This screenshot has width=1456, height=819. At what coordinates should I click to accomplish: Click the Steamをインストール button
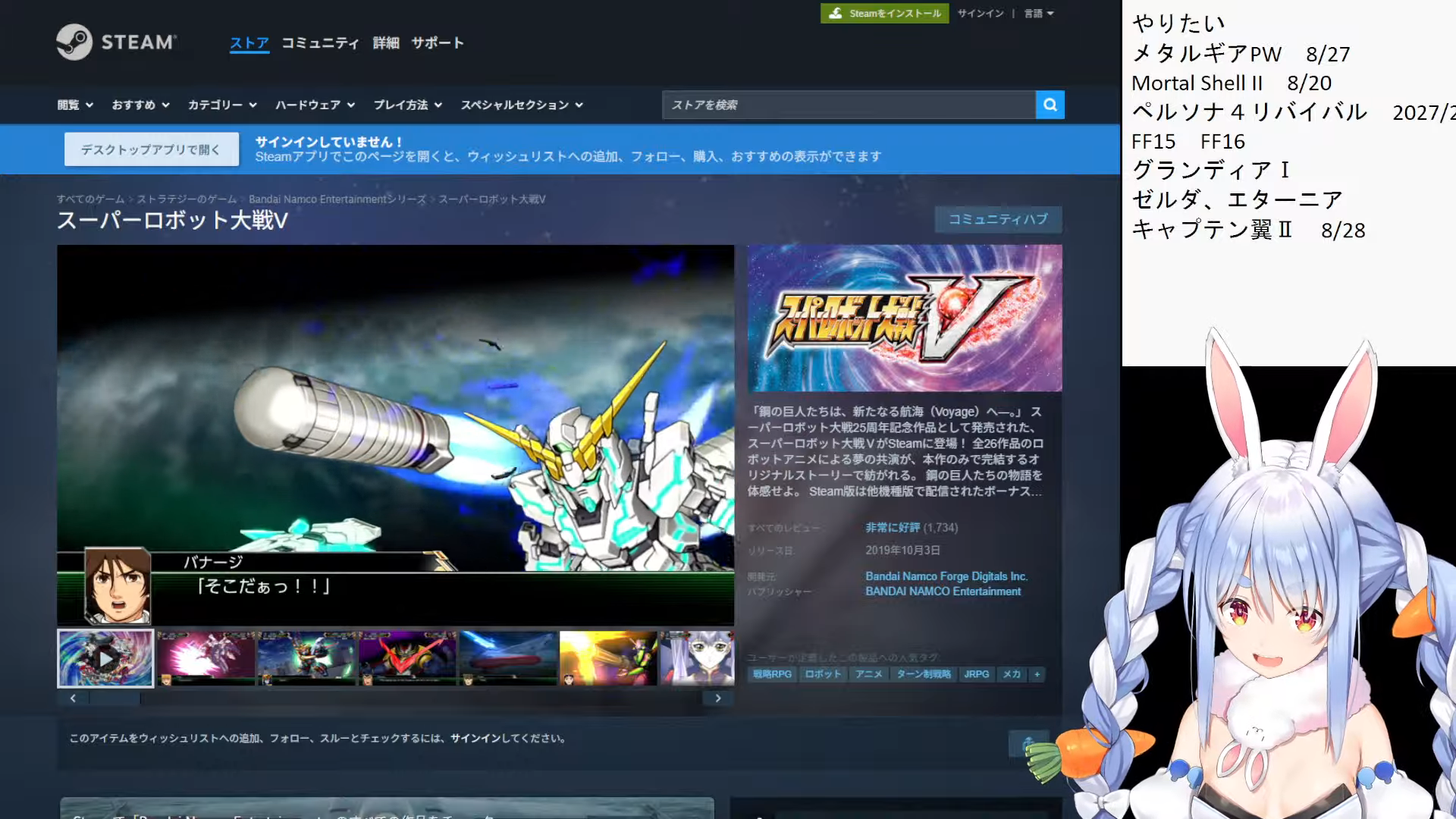(x=884, y=14)
